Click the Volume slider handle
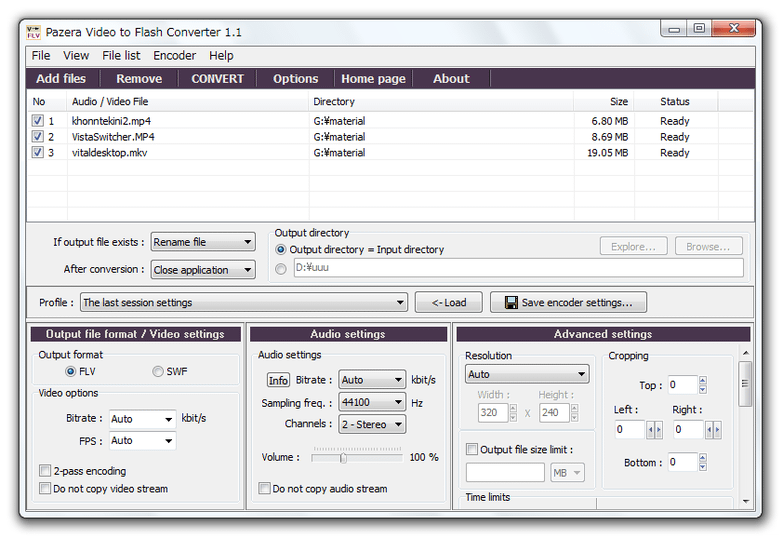The height and width of the screenshot is (538, 783). point(343,458)
